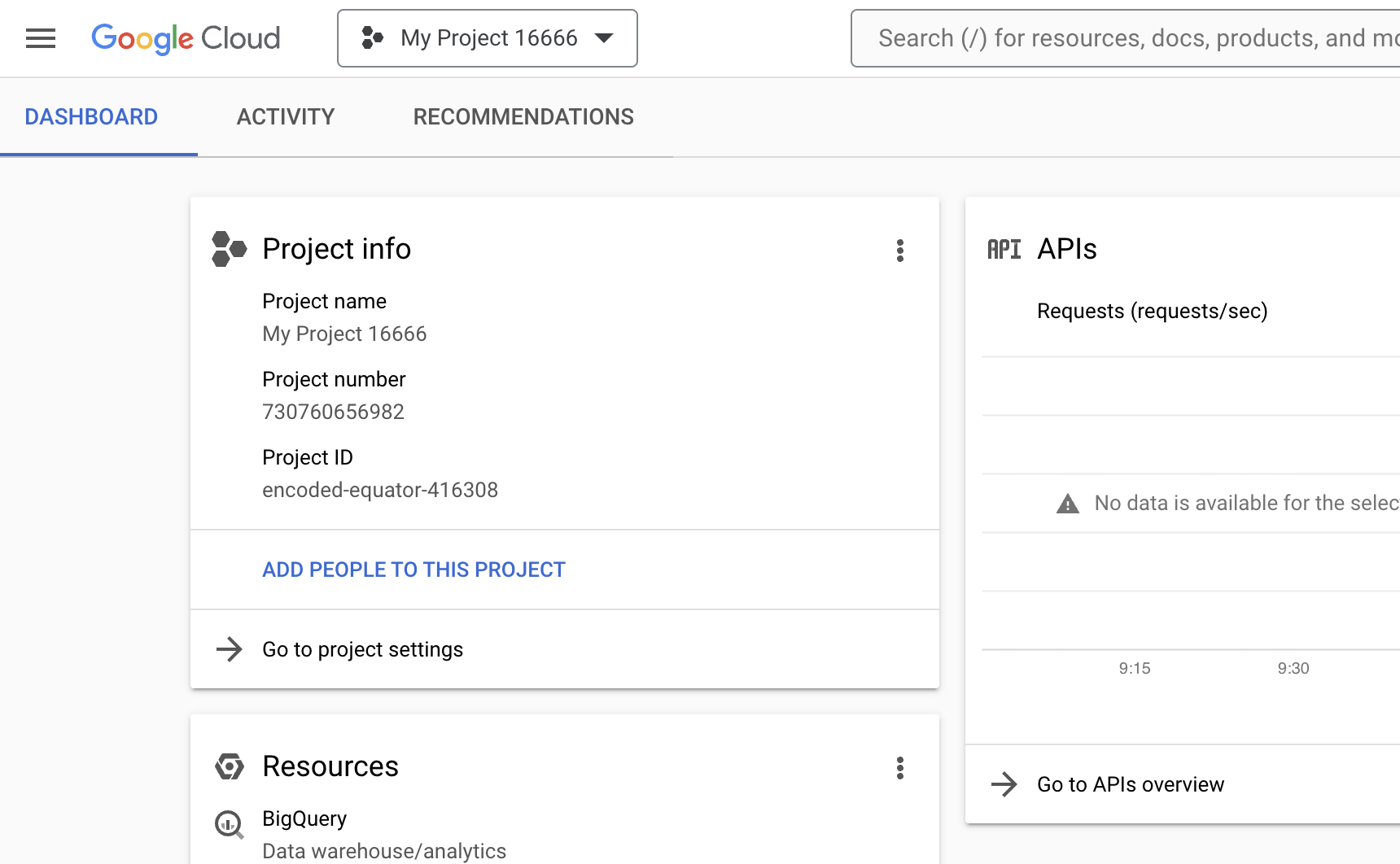Click the Resources card icon
The image size is (1400, 864).
click(x=230, y=766)
